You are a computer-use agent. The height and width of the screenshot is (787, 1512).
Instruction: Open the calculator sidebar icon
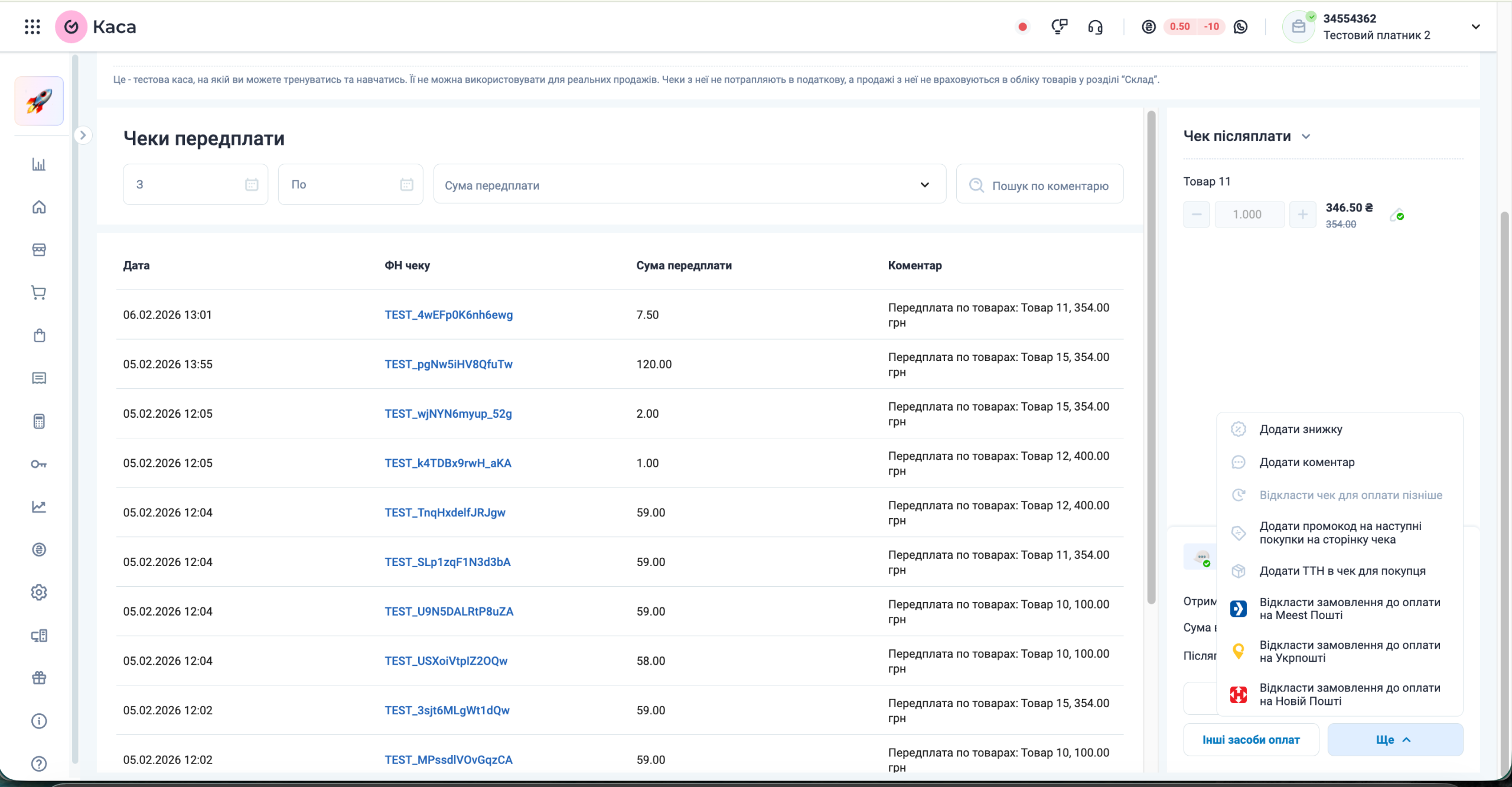point(39,421)
